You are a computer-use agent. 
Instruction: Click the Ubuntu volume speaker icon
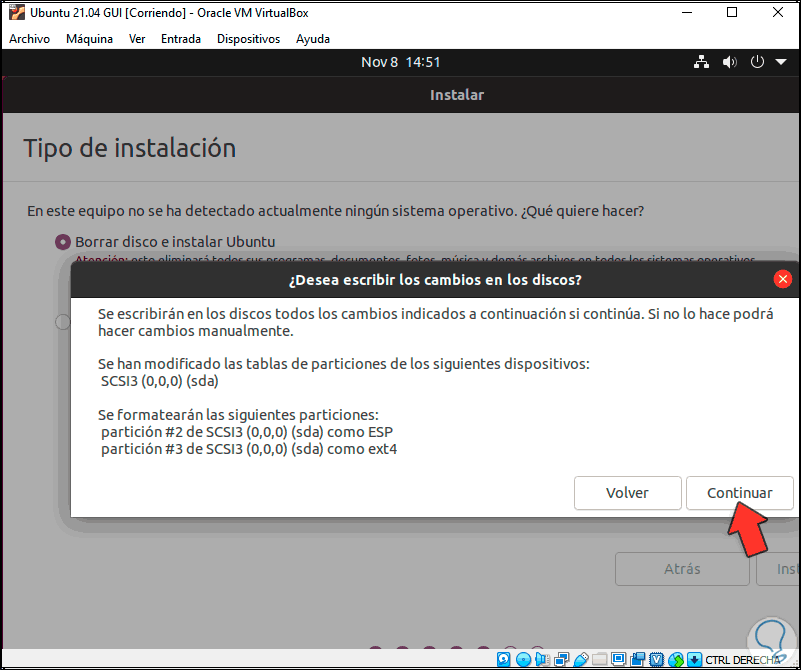(729, 62)
